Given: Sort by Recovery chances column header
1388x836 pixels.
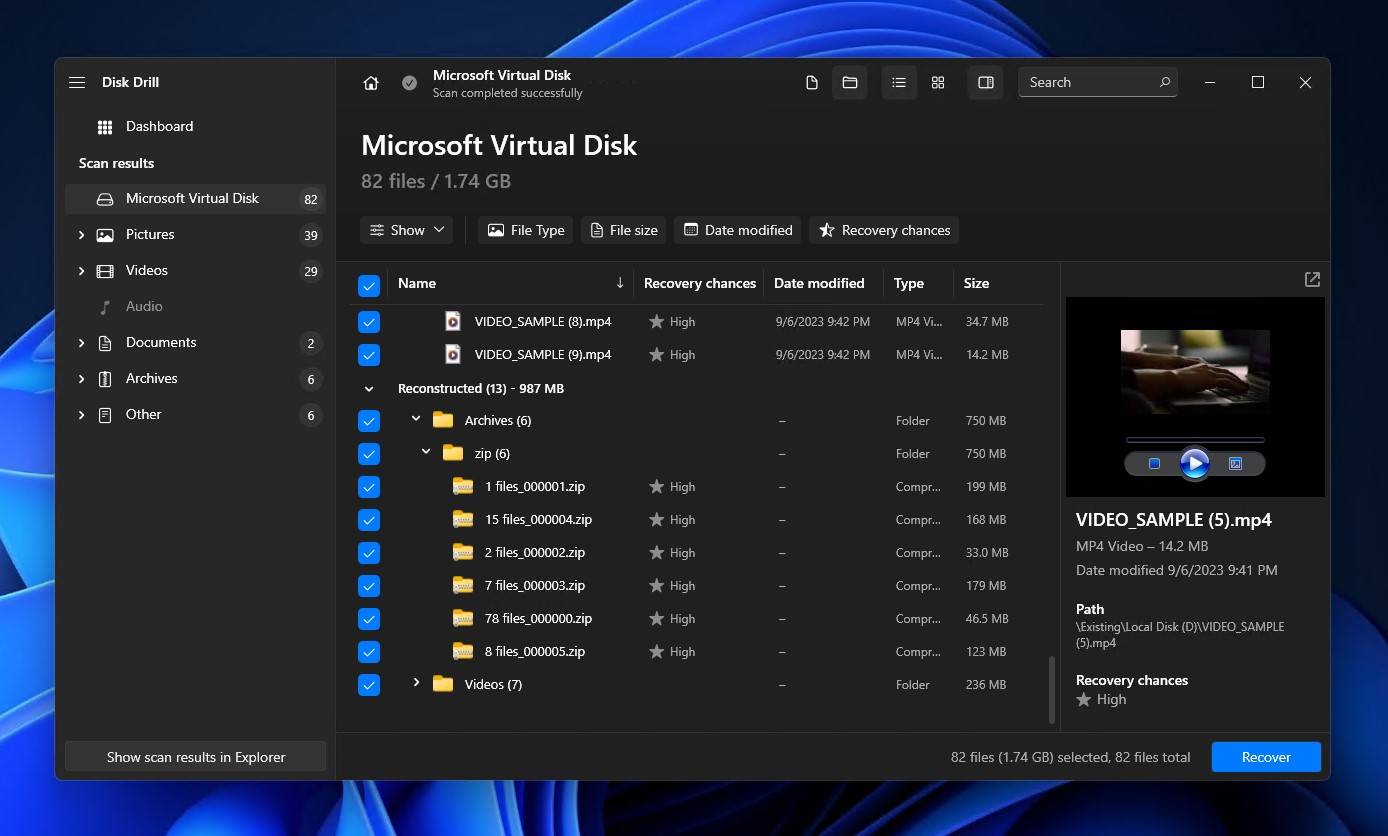Looking at the screenshot, I should coord(699,283).
